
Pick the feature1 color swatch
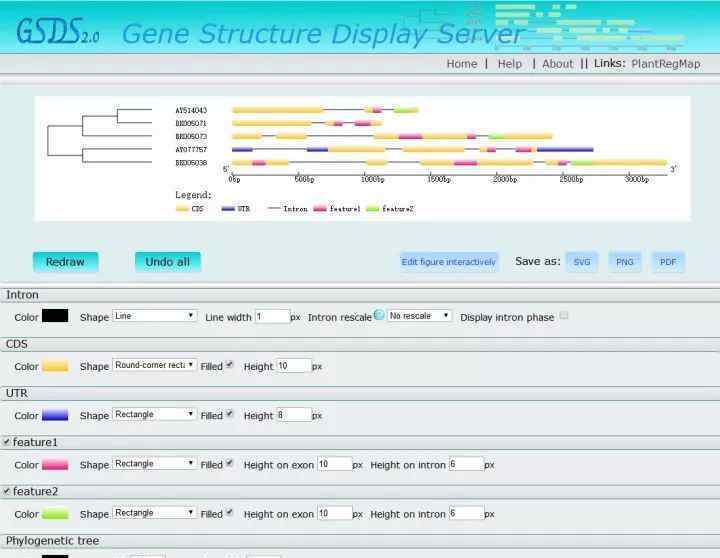(x=55, y=464)
